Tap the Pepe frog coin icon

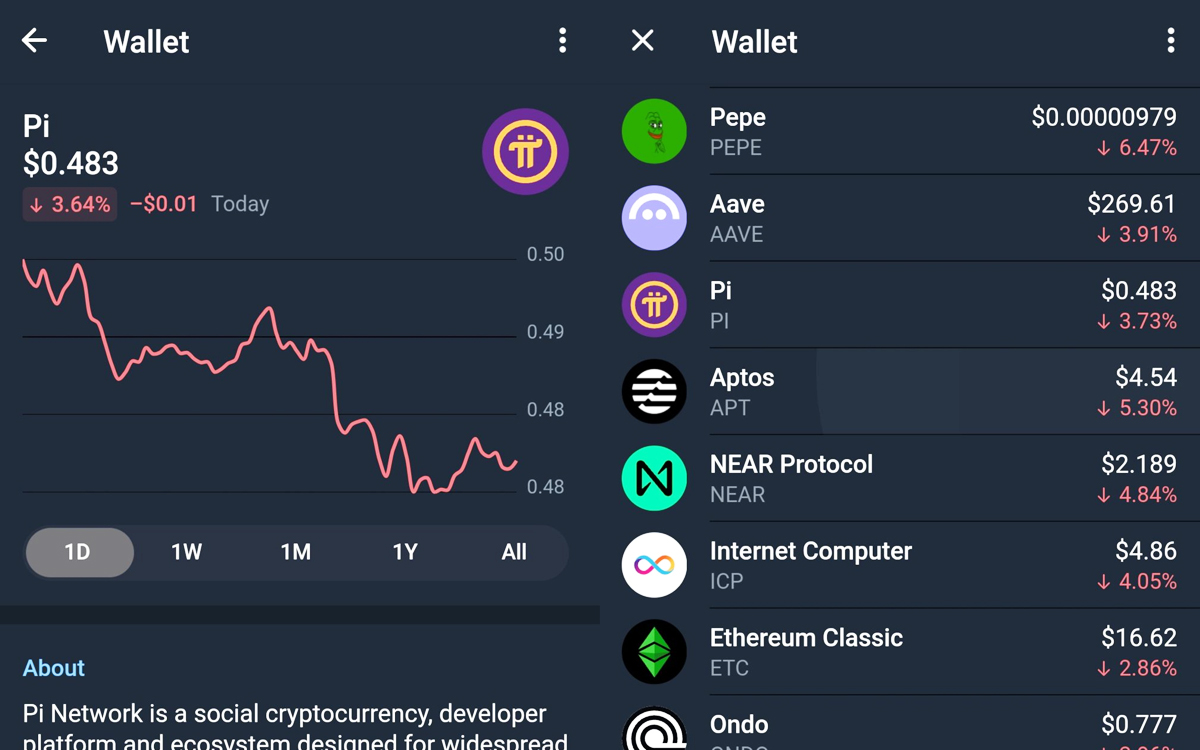[654, 131]
